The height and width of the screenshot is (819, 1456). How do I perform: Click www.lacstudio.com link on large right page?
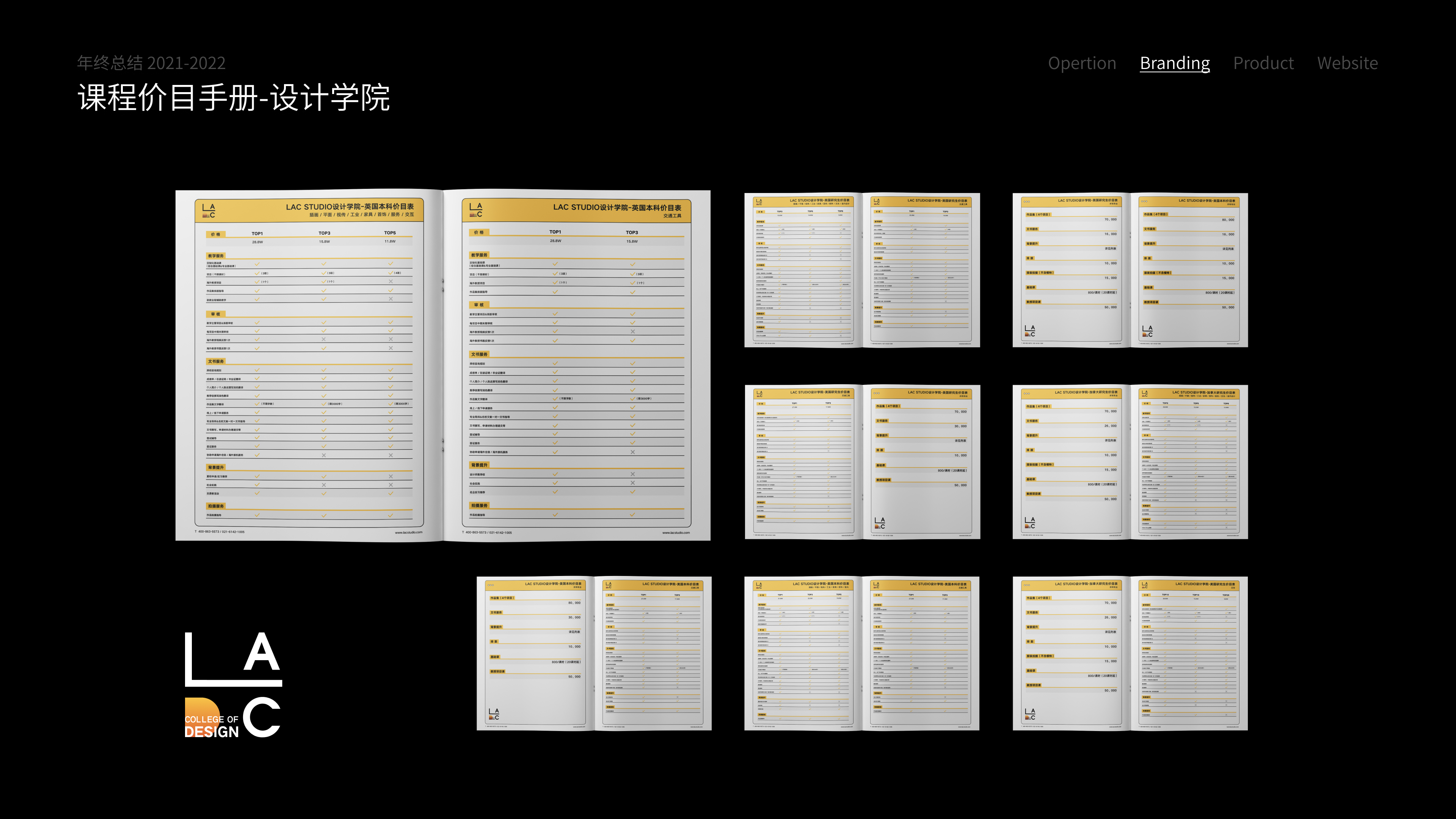[675, 532]
